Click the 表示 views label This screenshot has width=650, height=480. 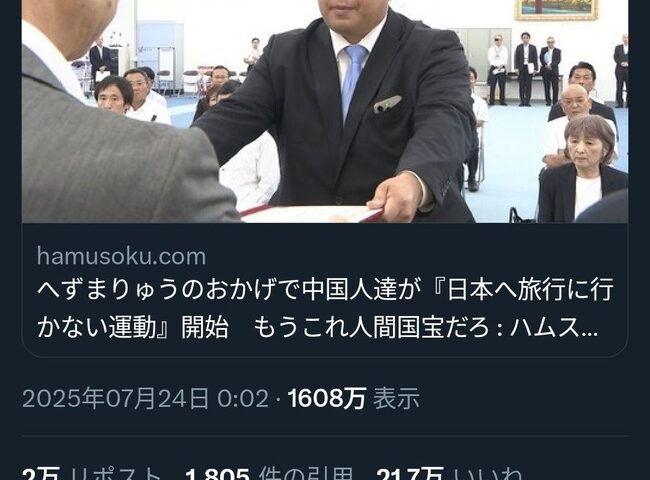(396, 399)
